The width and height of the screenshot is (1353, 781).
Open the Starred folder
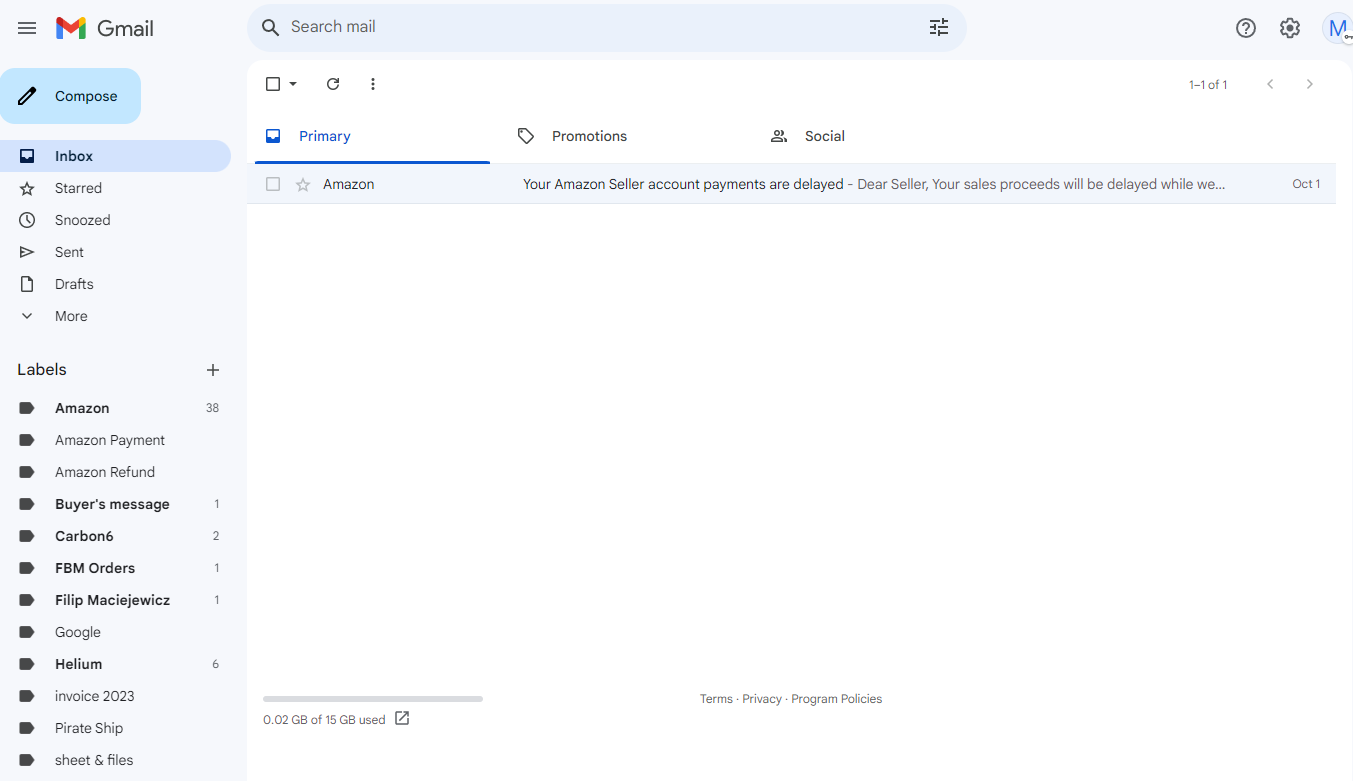[x=115, y=188]
